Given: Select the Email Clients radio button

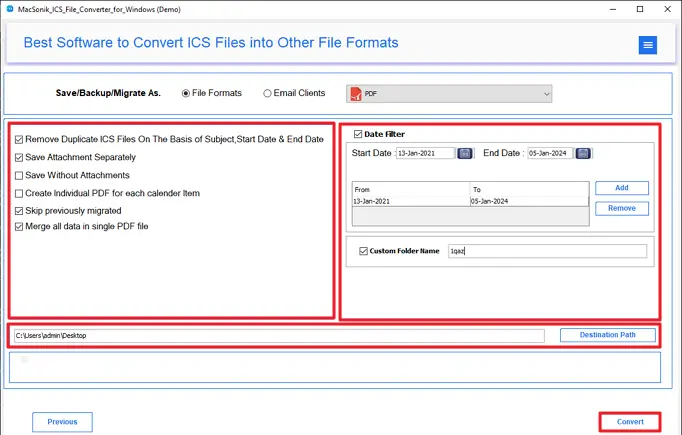Looking at the screenshot, I should 267,94.
